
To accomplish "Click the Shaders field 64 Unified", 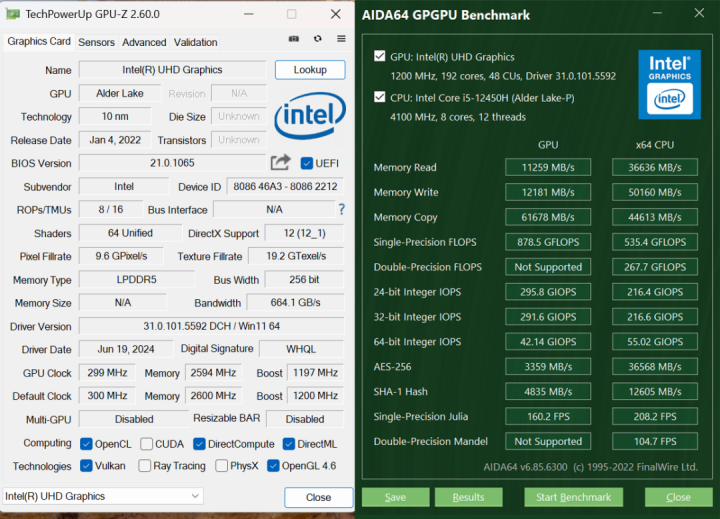I will point(130,233).
